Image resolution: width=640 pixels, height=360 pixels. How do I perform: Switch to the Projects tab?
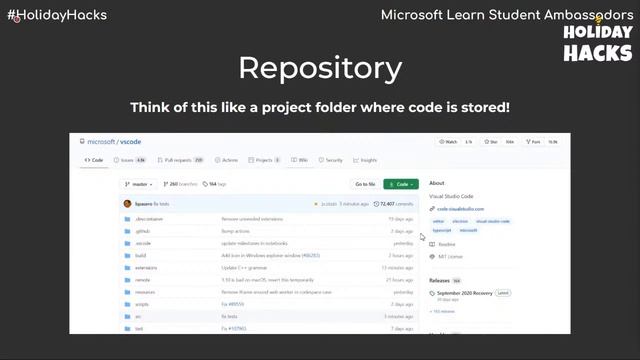click(x=264, y=160)
